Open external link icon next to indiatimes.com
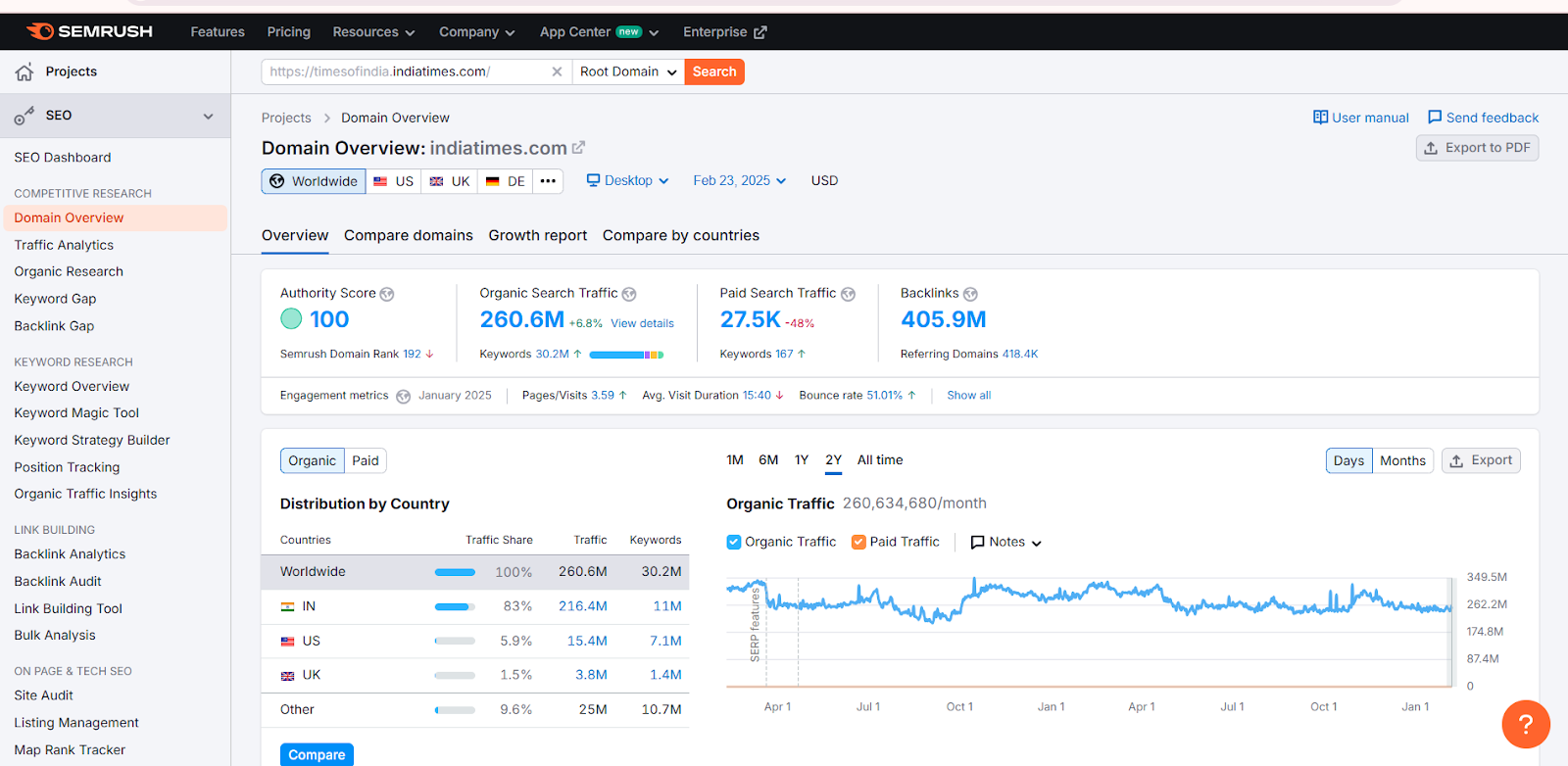Image resolution: width=1568 pixels, height=766 pixels. (578, 148)
